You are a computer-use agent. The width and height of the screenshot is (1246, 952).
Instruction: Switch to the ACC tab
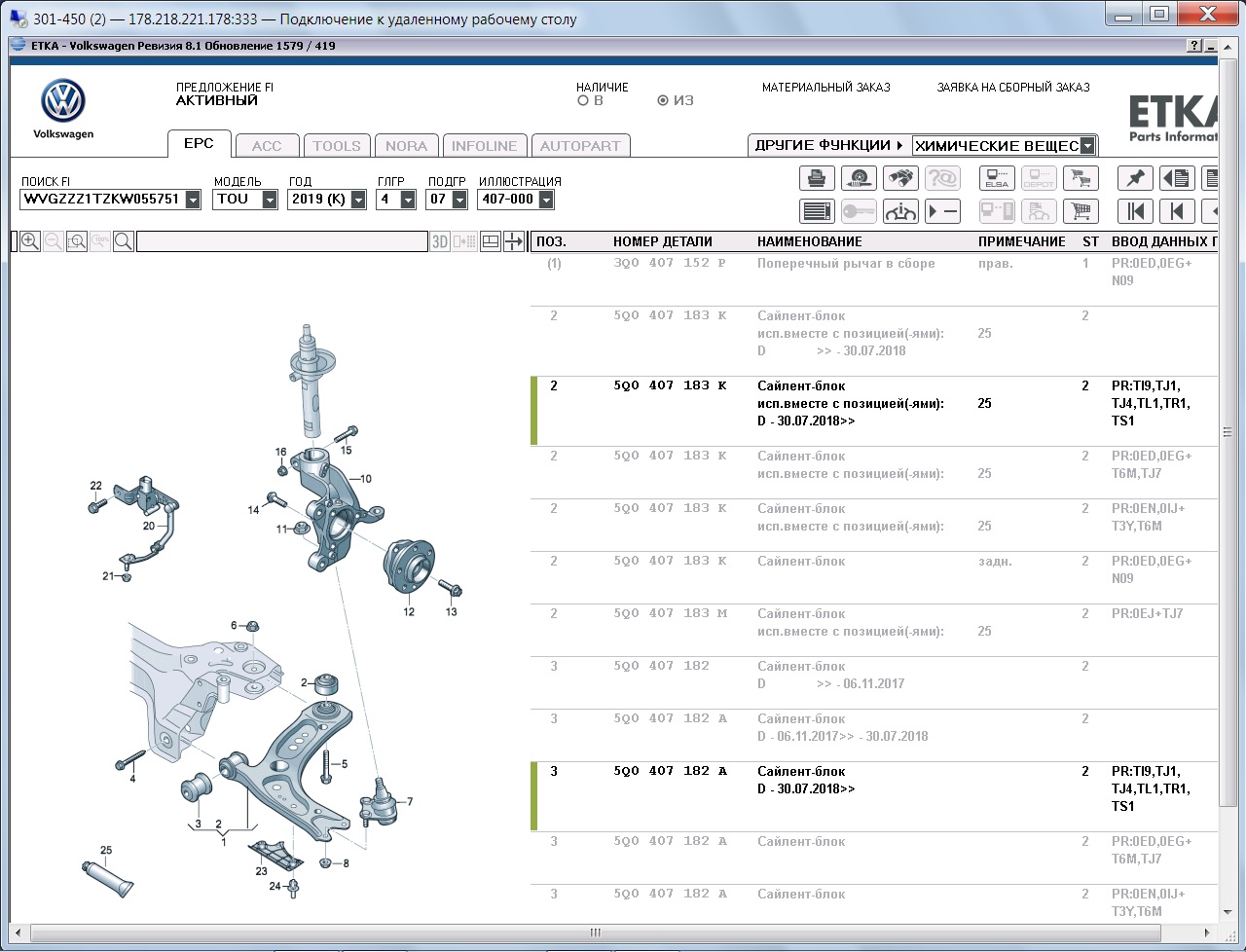tap(267, 146)
